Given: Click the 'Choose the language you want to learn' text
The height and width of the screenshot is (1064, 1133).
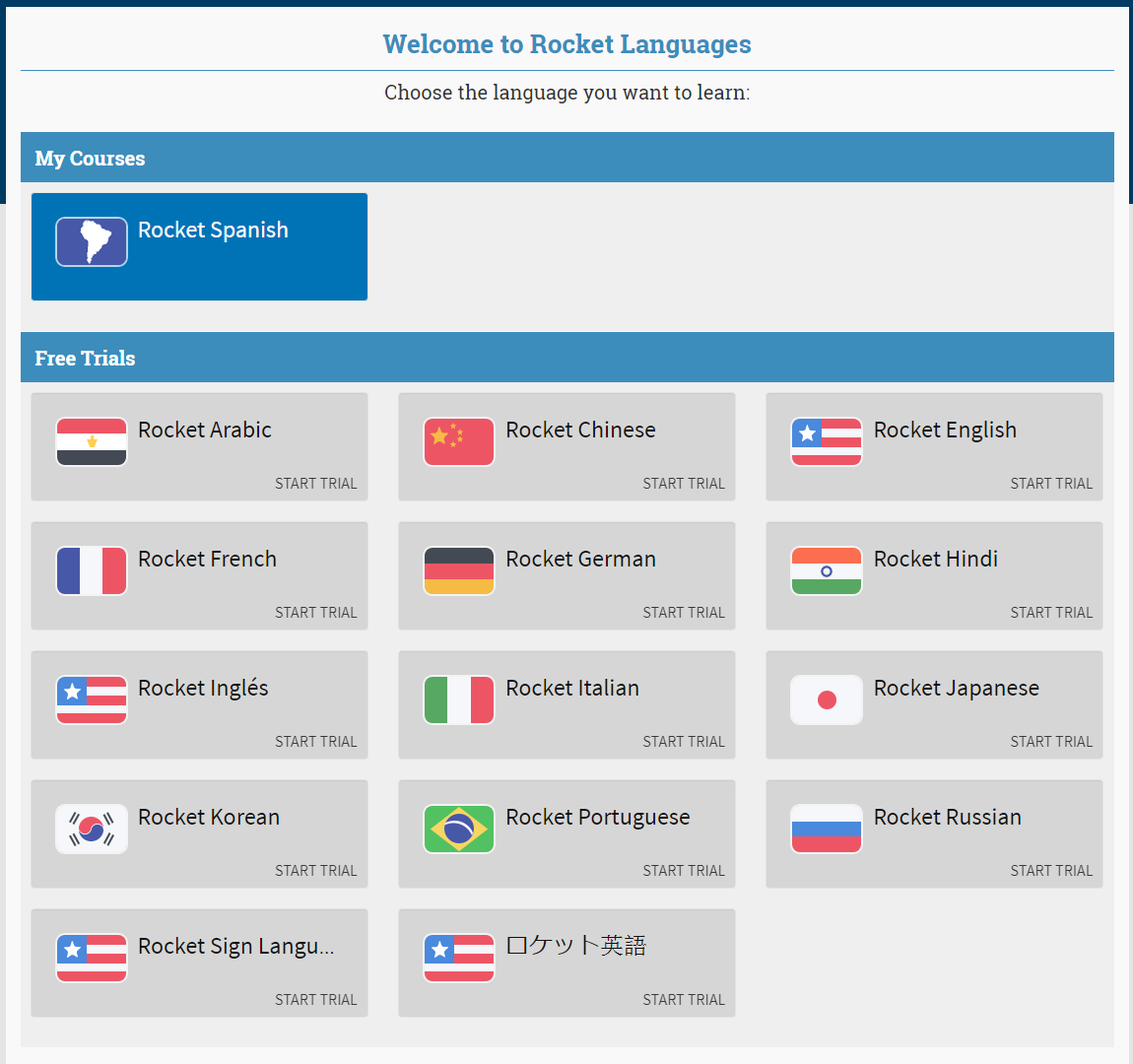Looking at the screenshot, I should (x=567, y=93).
